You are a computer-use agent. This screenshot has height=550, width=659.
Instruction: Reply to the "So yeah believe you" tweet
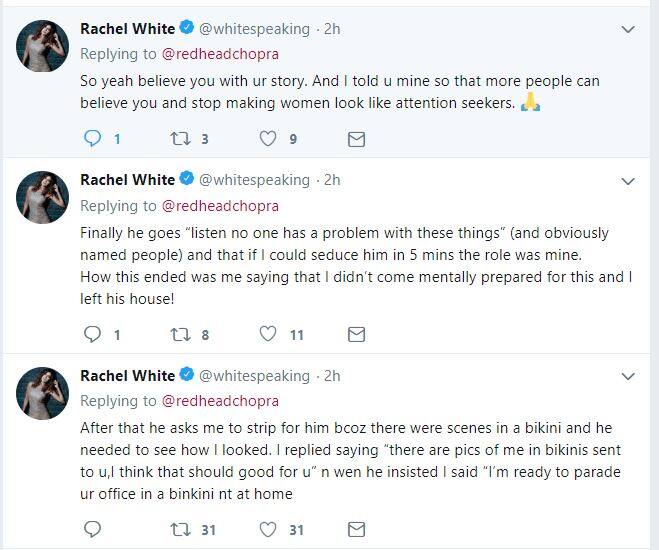pyautogui.click(x=91, y=139)
